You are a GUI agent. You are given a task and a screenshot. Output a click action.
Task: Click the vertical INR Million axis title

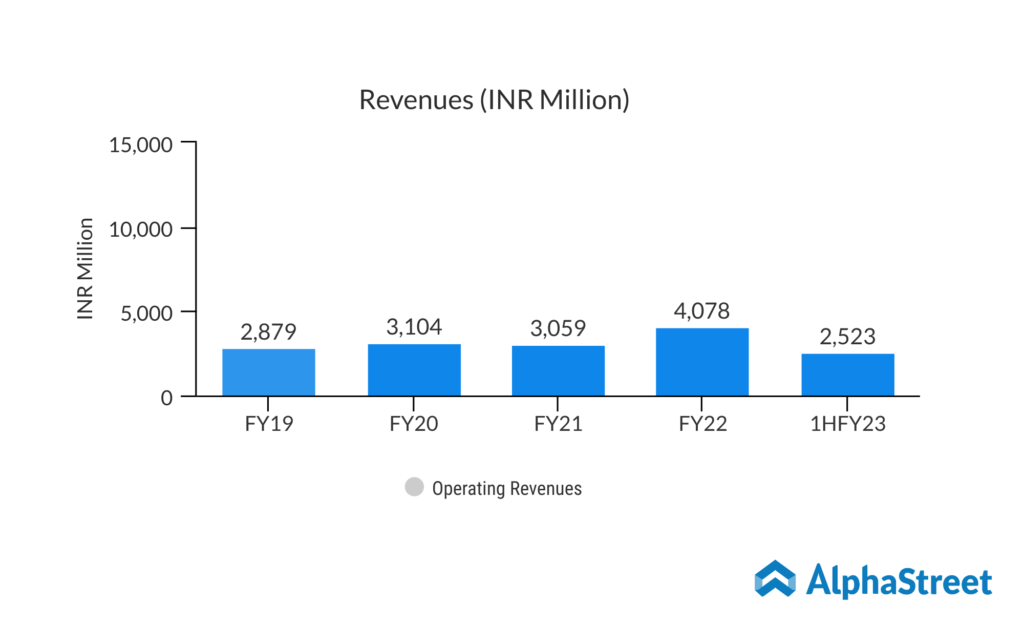point(86,269)
